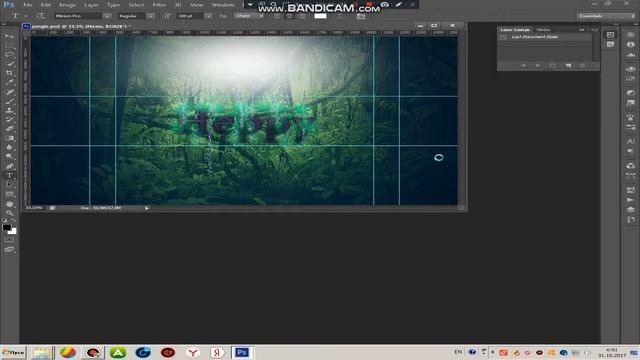
Task: Select the Move tool
Action: coord(9,36)
